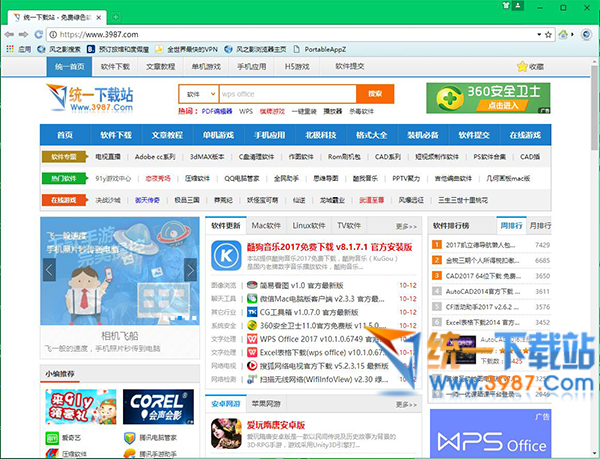This screenshot has width=600, height=459.
Task: Click the wps office search input field
Action: pos(288,94)
